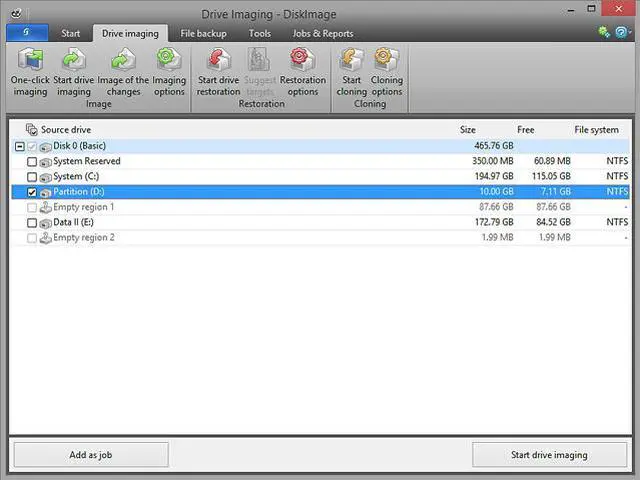Uncheck the Partition (D:) checkbox

pos(33,192)
